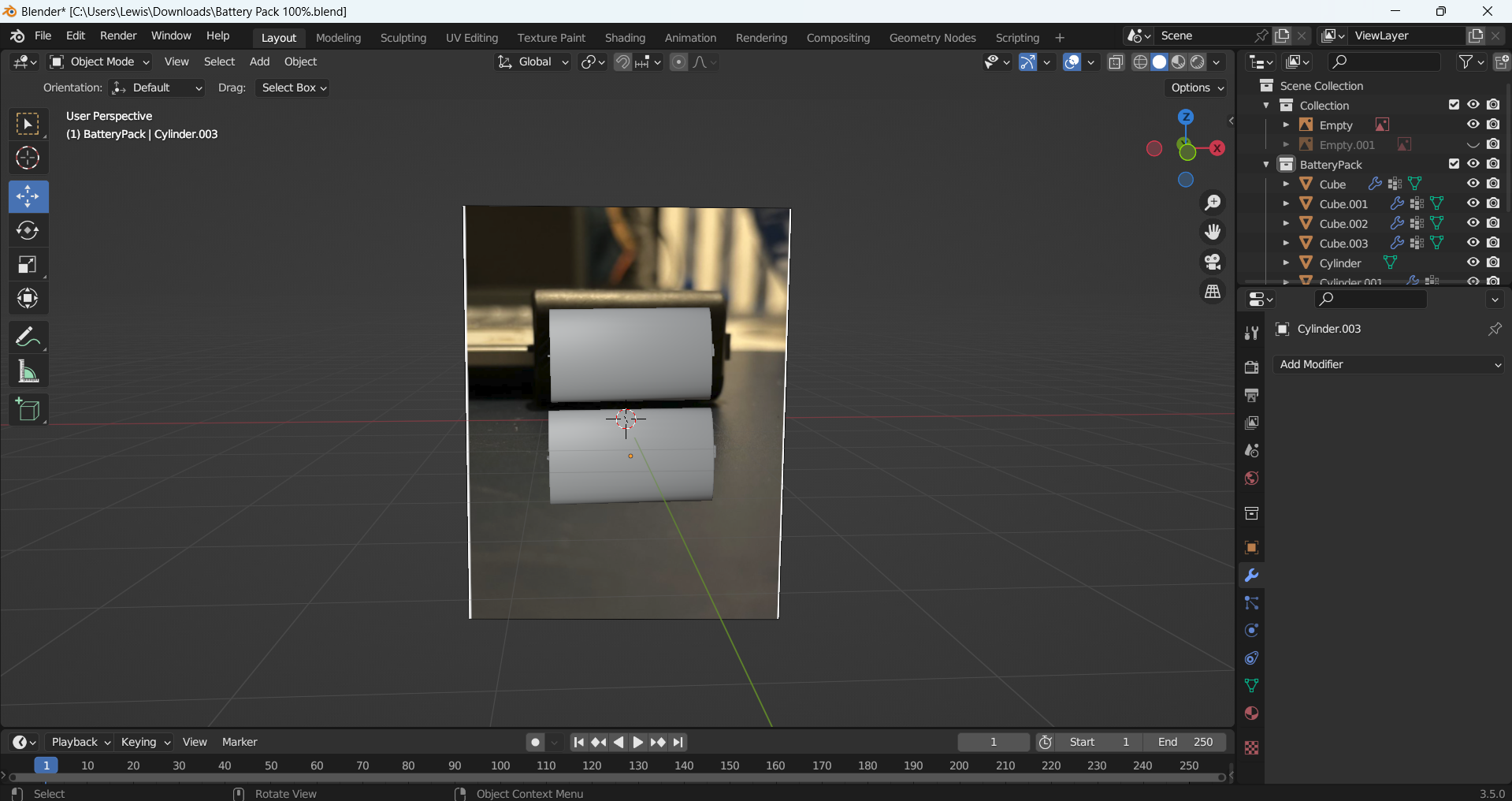This screenshot has width=1512, height=801.
Task: Select the Rotate tool in toolbar
Action: tap(28, 230)
